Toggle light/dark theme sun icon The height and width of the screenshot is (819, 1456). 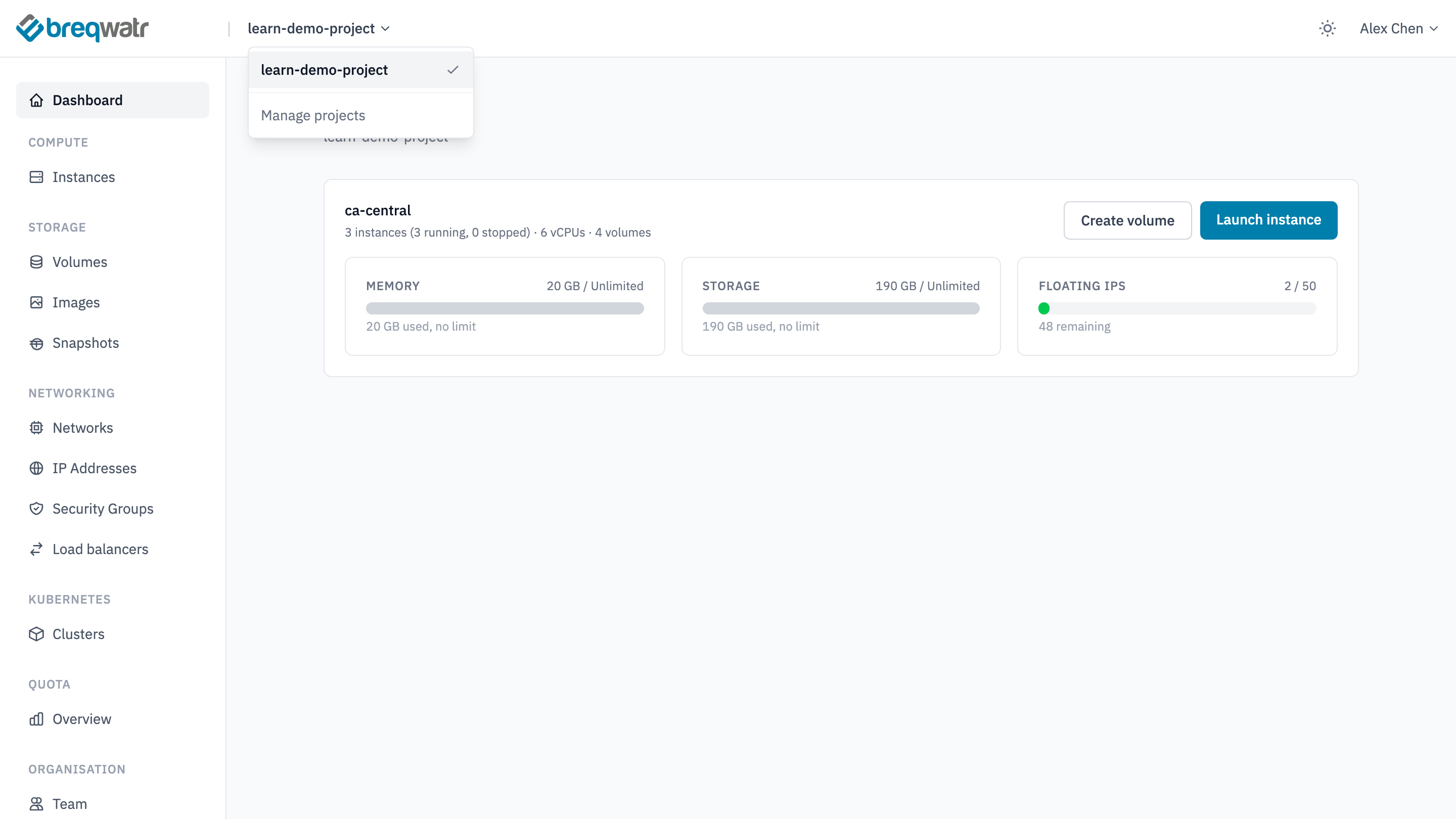(1327, 28)
